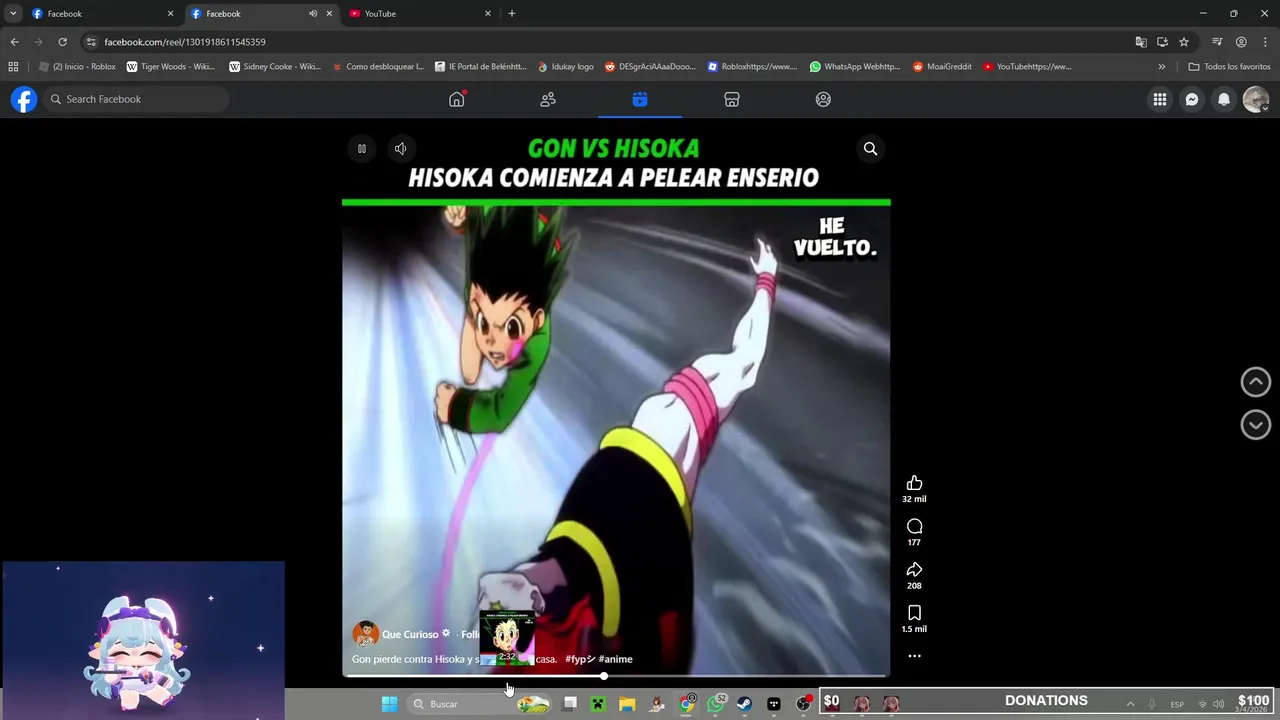Open the reel search magnifier icon
1280x720 pixels.
click(x=870, y=148)
